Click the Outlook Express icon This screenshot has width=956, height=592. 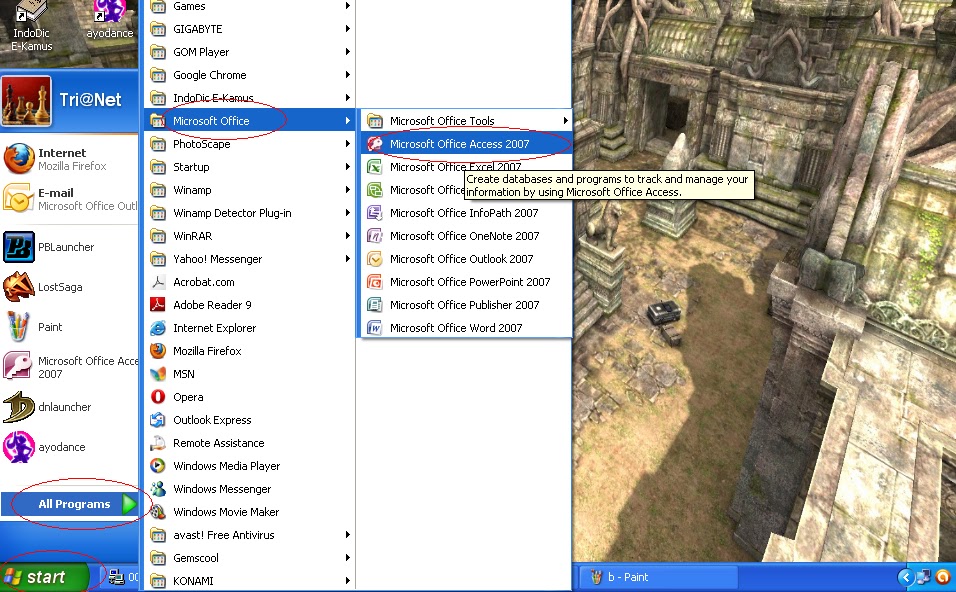pos(158,420)
